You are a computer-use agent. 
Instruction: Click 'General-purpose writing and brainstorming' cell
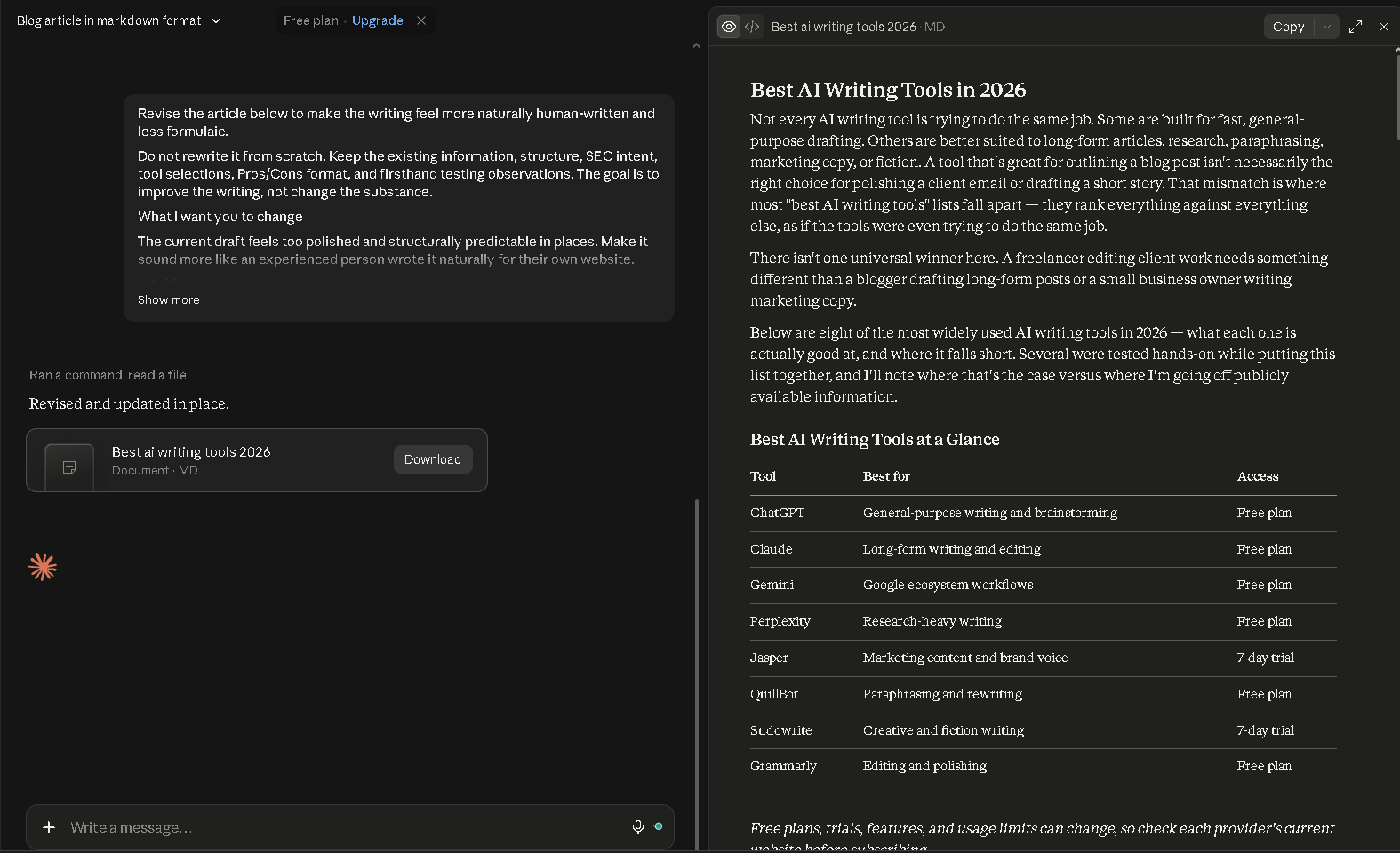point(989,514)
